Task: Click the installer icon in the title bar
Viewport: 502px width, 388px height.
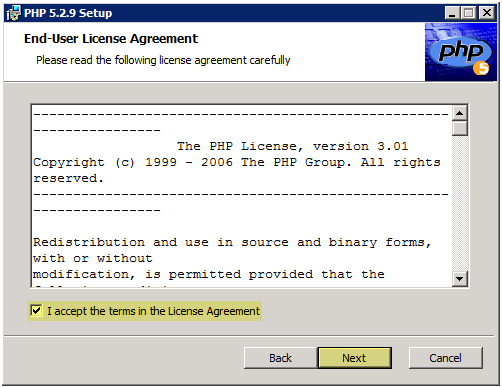Action: (13, 13)
